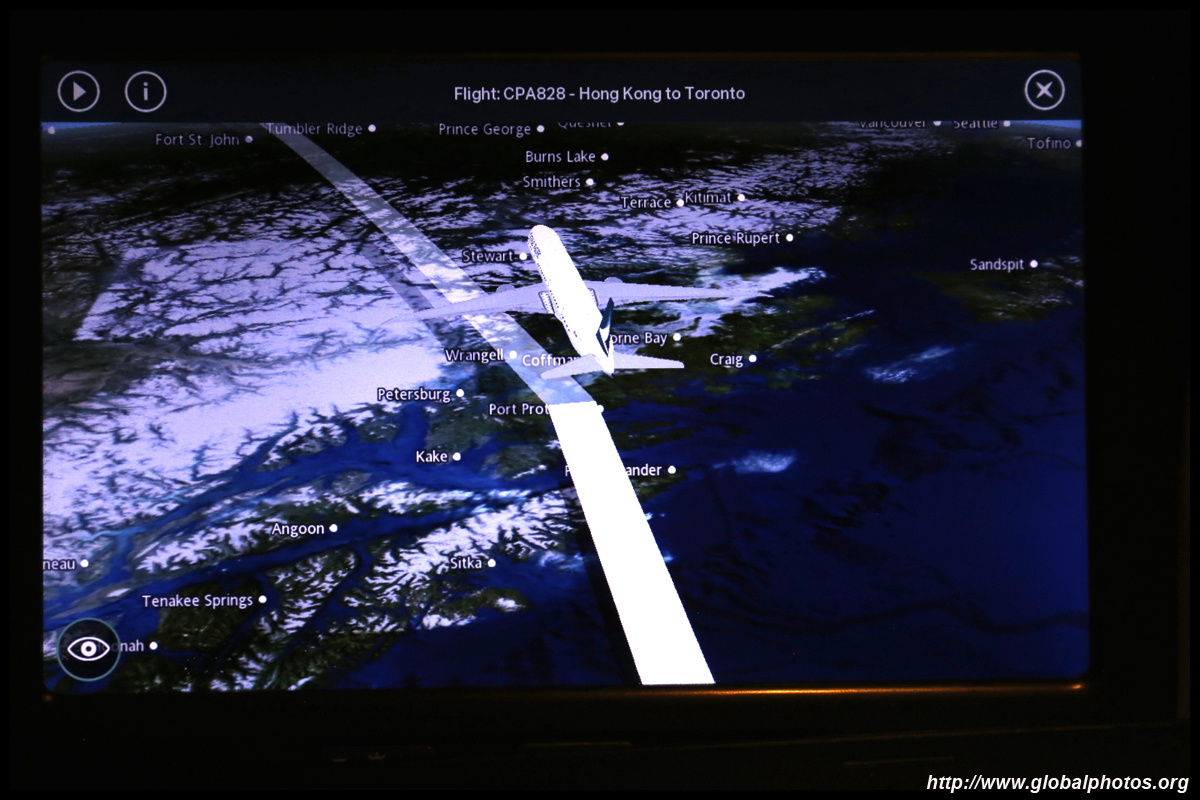The width and height of the screenshot is (1200, 800).
Task: Select the Fort St. John marker
Action: (249, 140)
